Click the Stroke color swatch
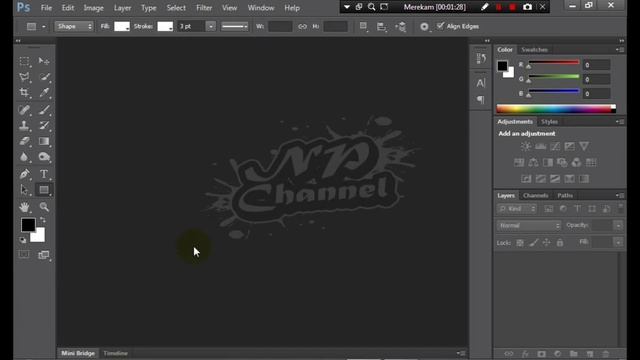 pyautogui.click(x=165, y=27)
